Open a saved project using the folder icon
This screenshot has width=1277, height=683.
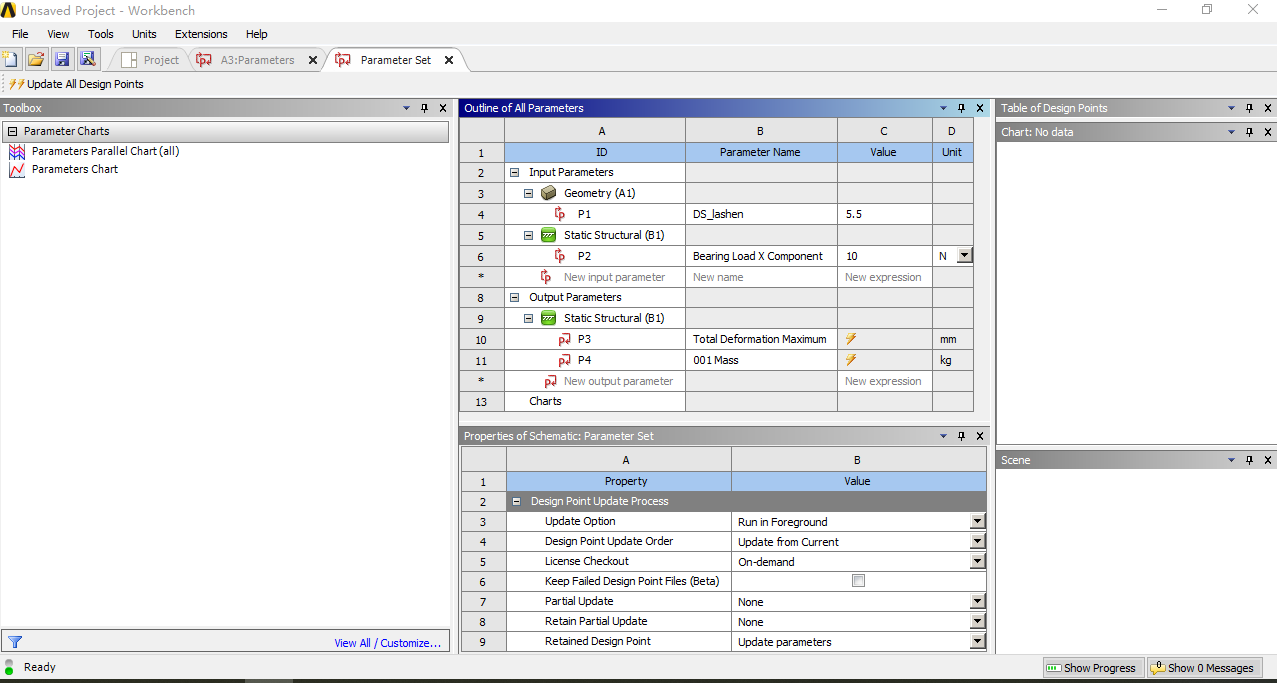pyautogui.click(x=36, y=58)
